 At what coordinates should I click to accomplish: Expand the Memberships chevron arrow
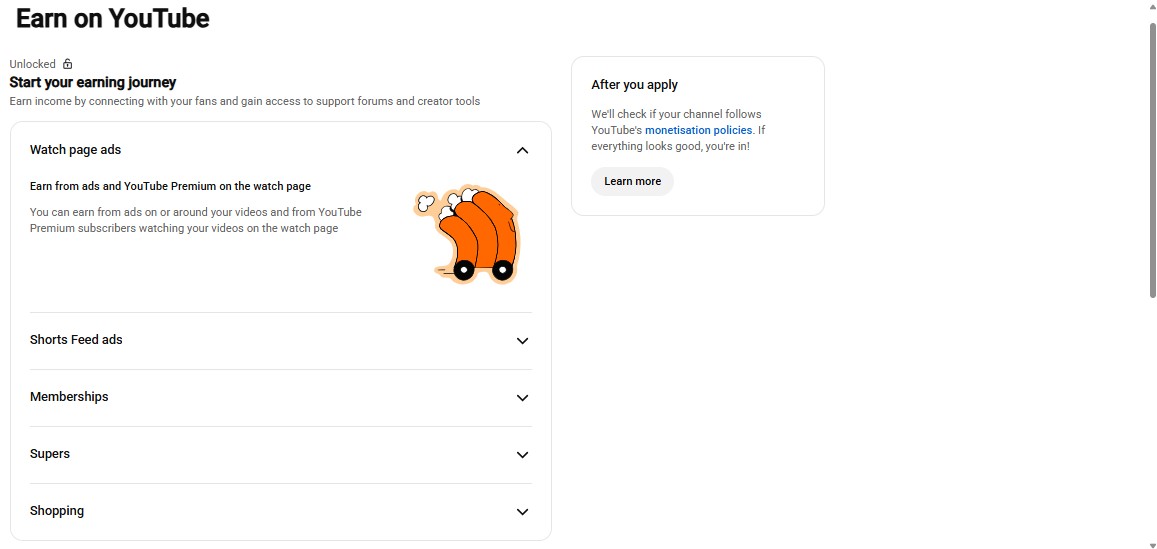click(522, 398)
